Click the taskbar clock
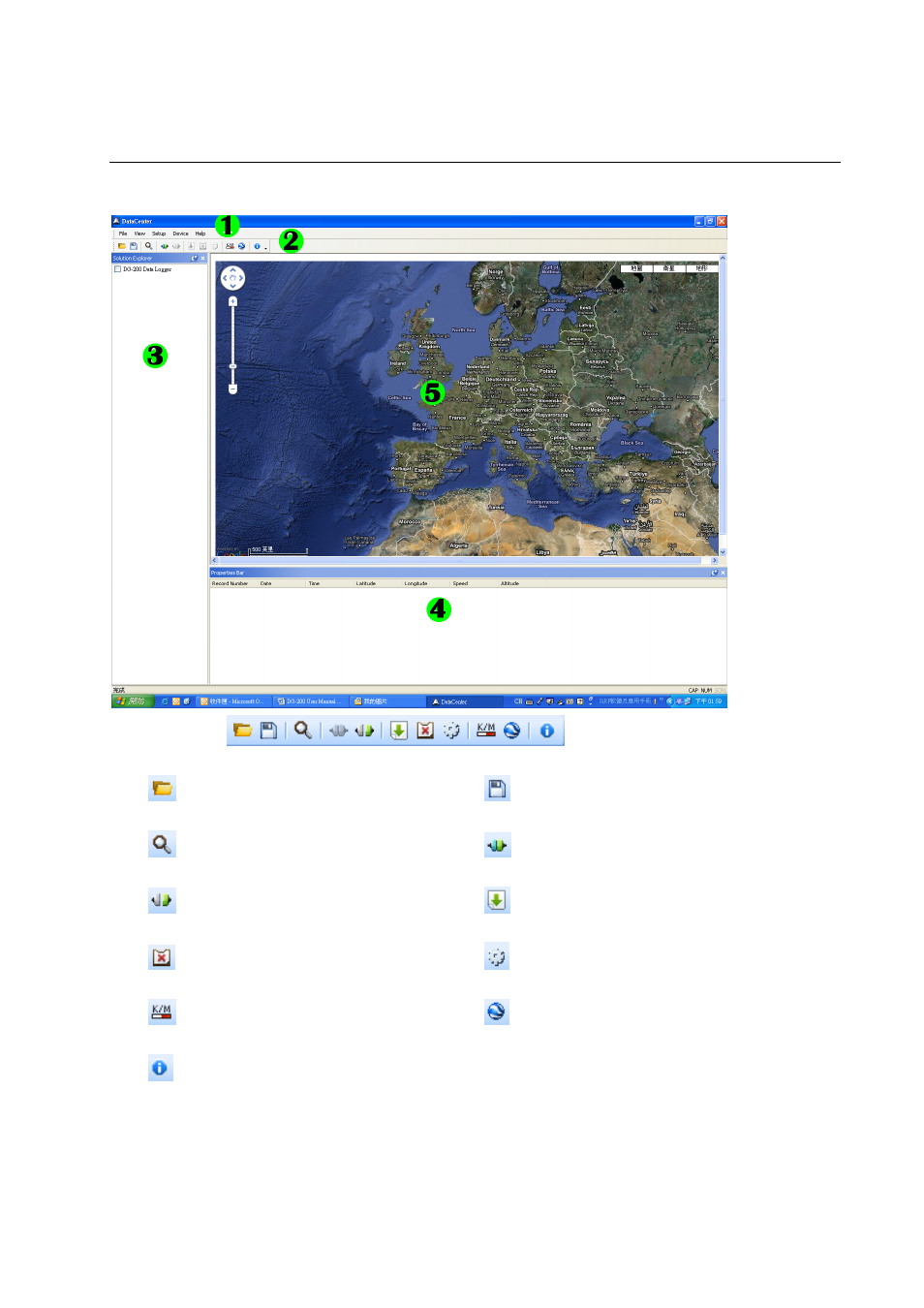Image resolution: width=924 pixels, height=1308 pixels. coord(709,701)
